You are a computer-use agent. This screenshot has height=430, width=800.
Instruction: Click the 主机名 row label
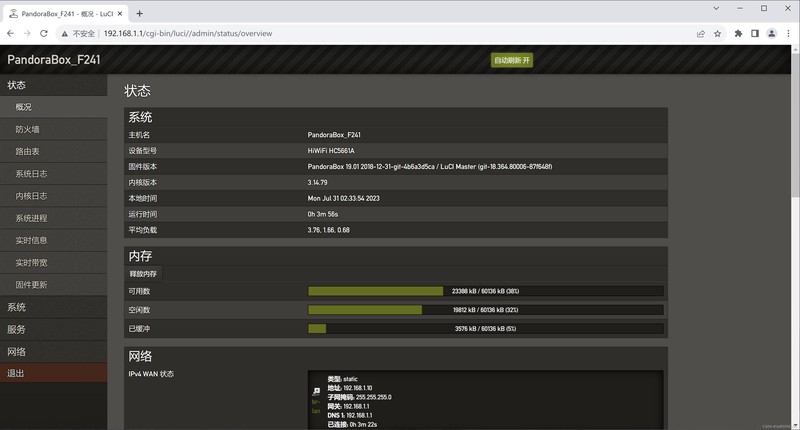139,135
